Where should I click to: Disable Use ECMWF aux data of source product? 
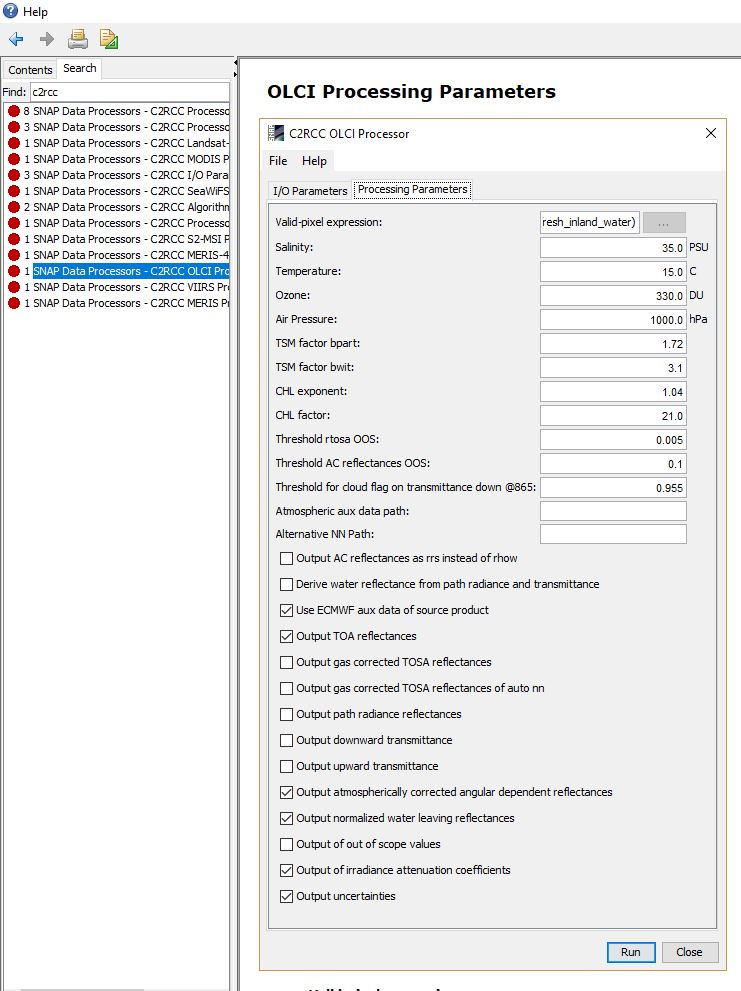click(x=286, y=610)
